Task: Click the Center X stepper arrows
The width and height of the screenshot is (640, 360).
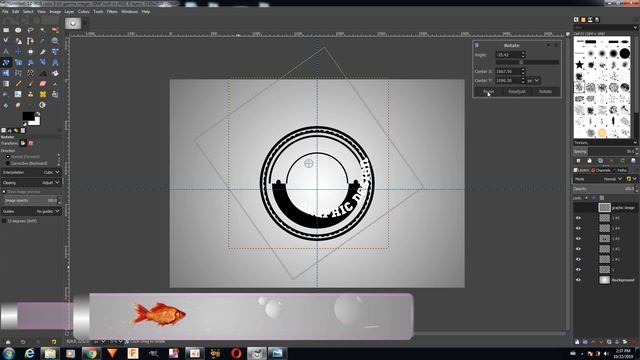Action: tap(523, 71)
